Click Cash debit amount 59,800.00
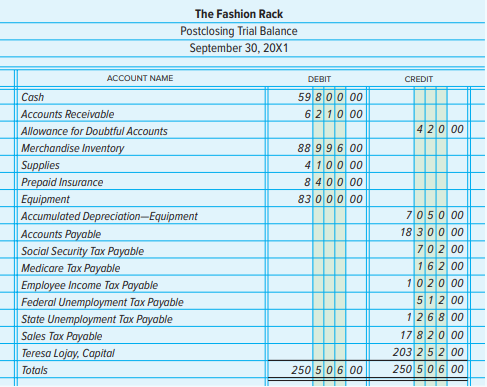 [x=330, y=97]
